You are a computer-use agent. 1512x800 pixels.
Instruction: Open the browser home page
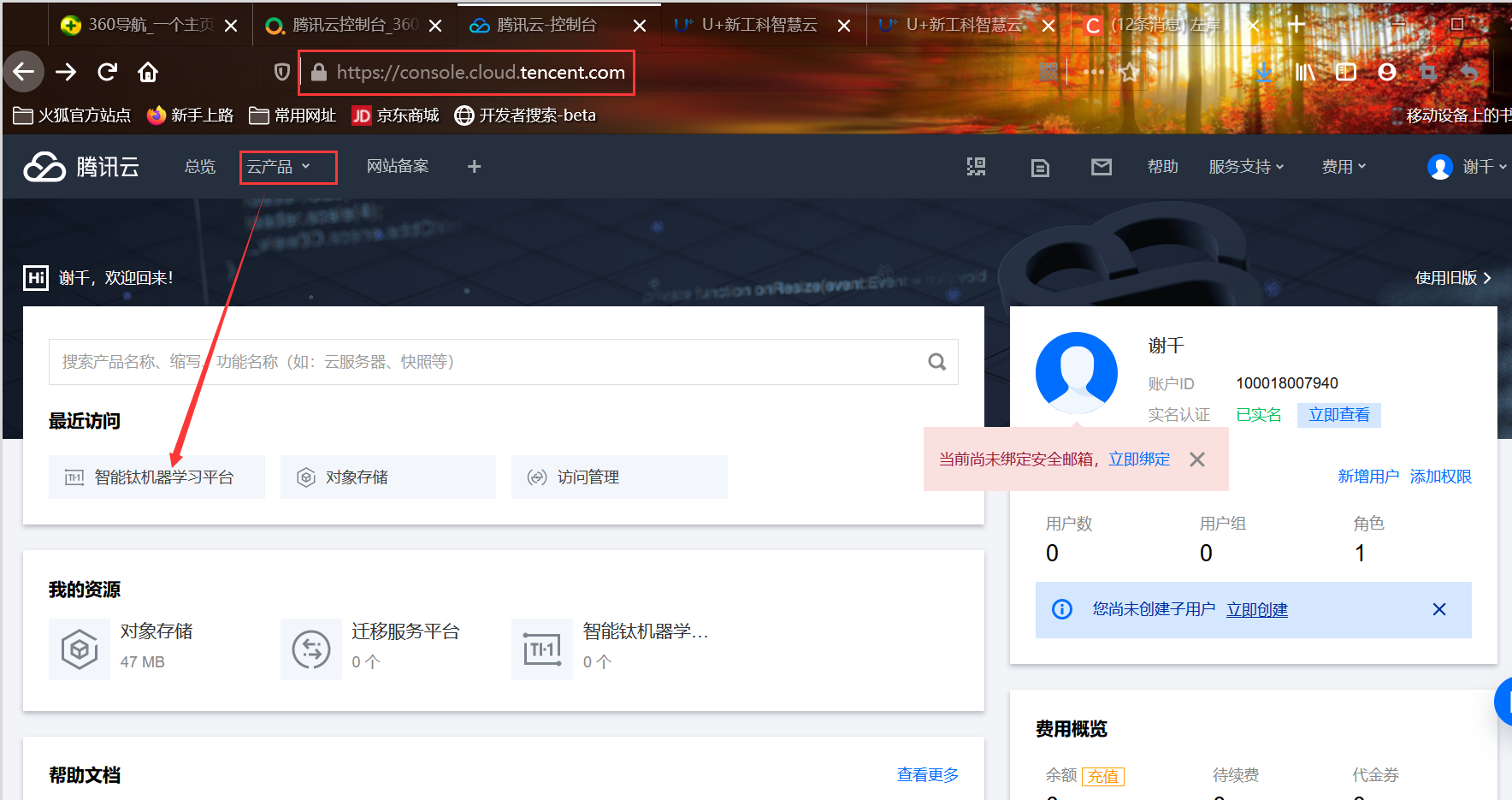tap(148, 72)
